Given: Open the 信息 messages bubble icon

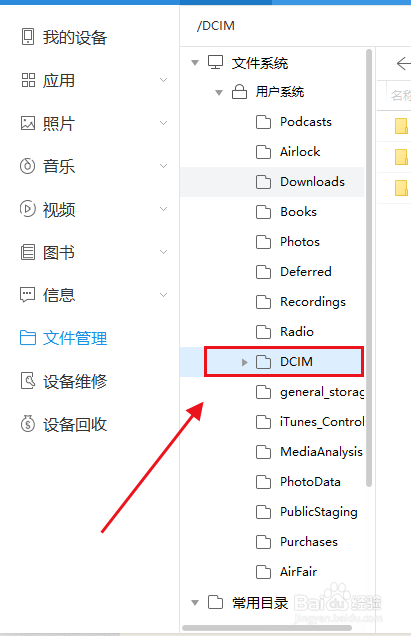Looking at the screenshot, I should pyautogui.click(x=27, y=295).
